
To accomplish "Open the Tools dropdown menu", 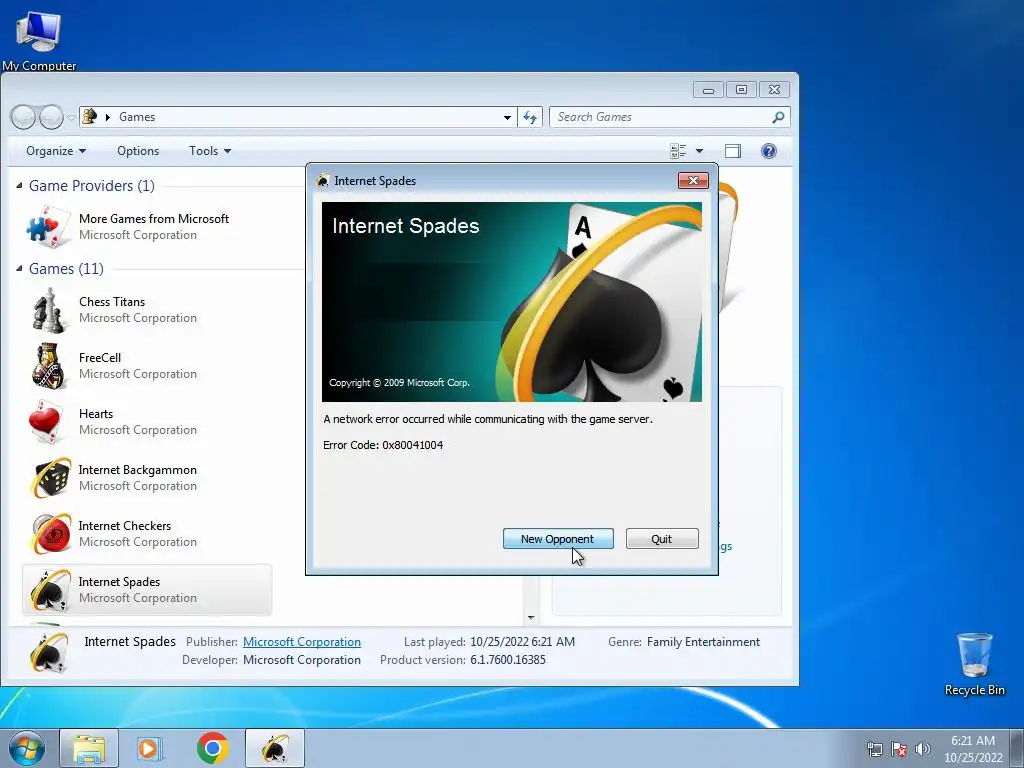I will point(210,151).
